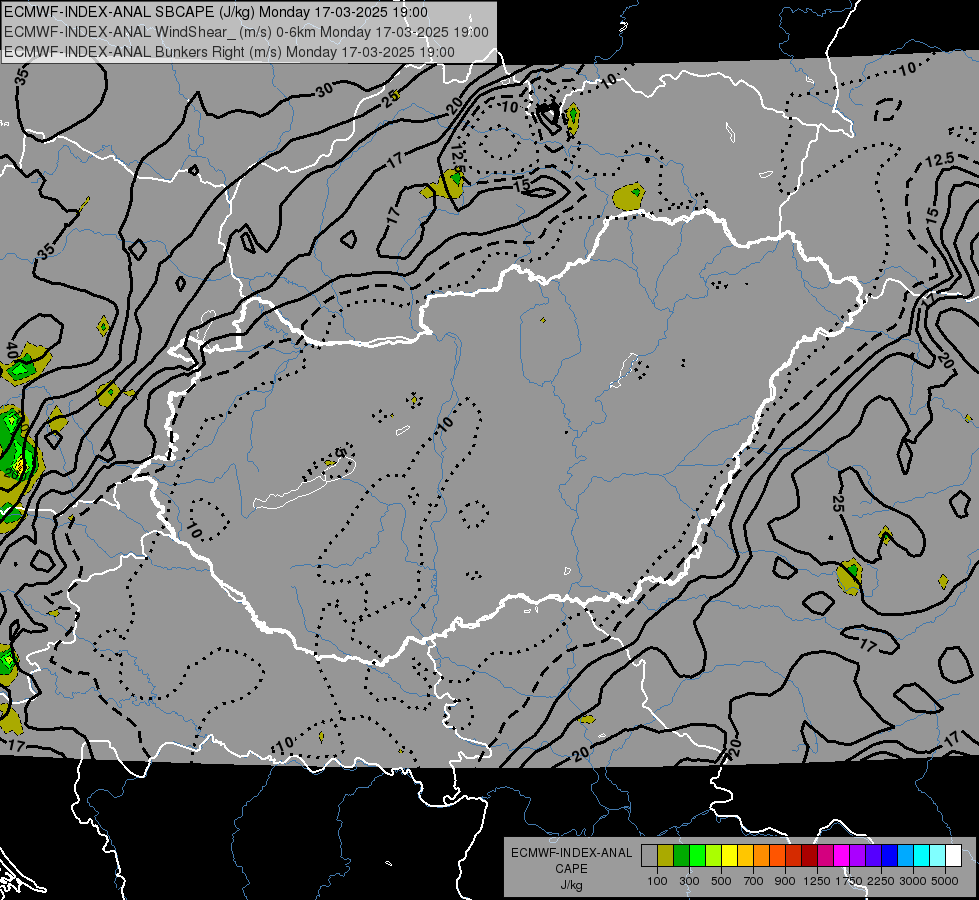Click the 40 contour label
Viewport: 979px width, 900px height.
11,350
